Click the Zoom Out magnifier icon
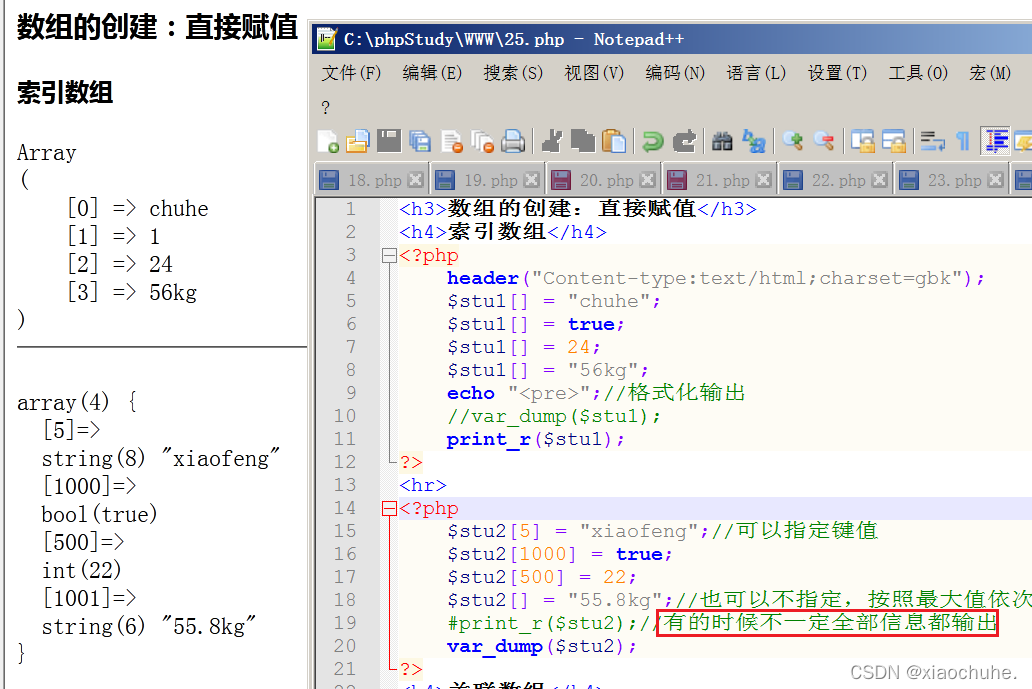This screenshot has height=689, width=1032. (823, 141)
